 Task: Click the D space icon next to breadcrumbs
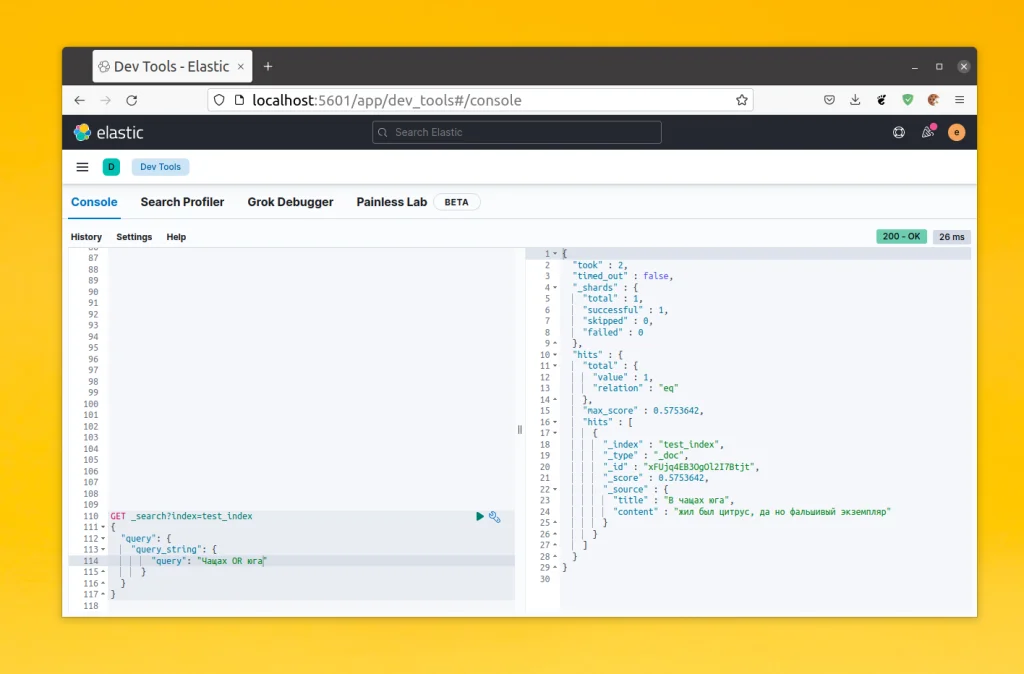tap(111, 167)
